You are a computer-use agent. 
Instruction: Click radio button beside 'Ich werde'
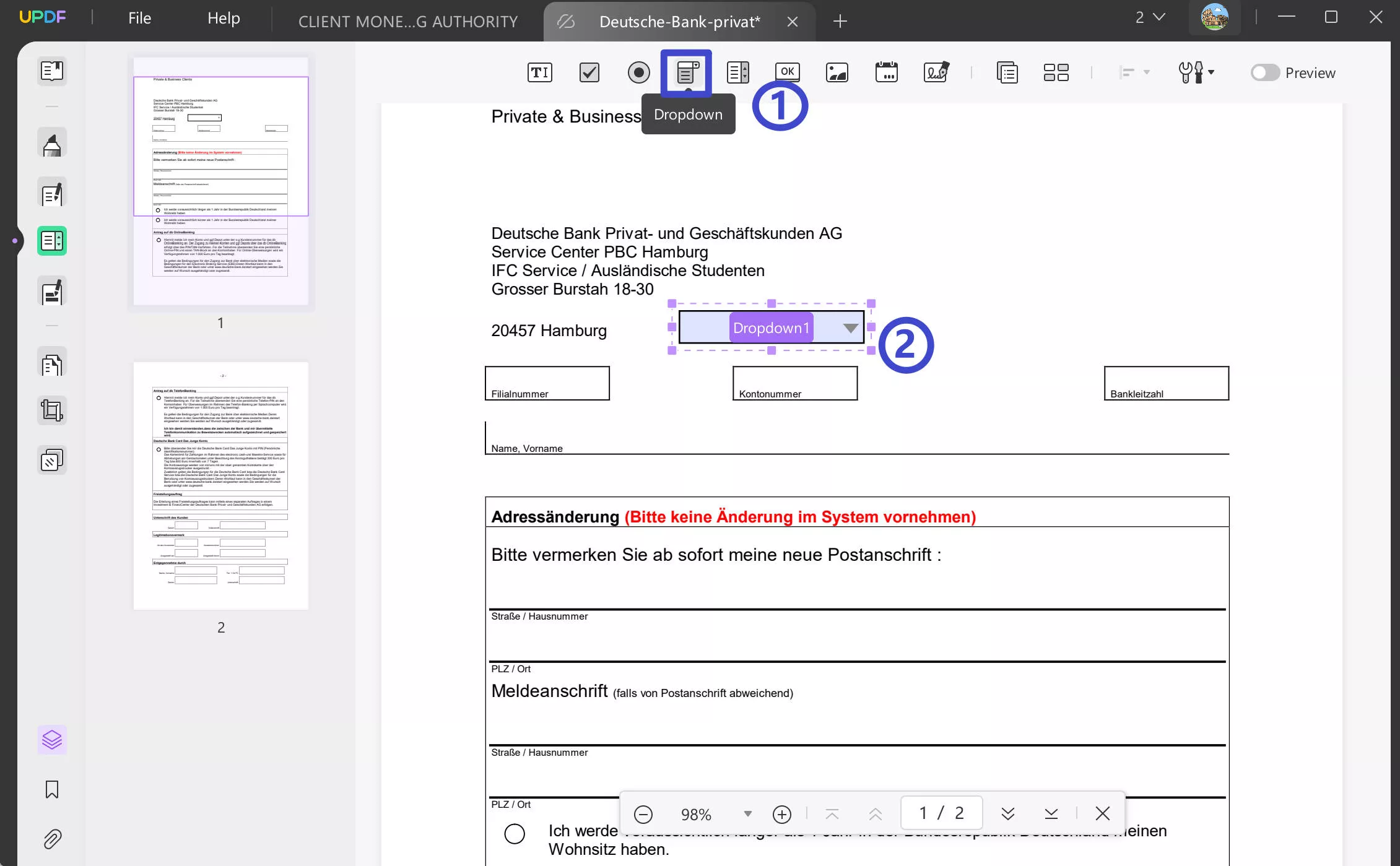(515, 834)
